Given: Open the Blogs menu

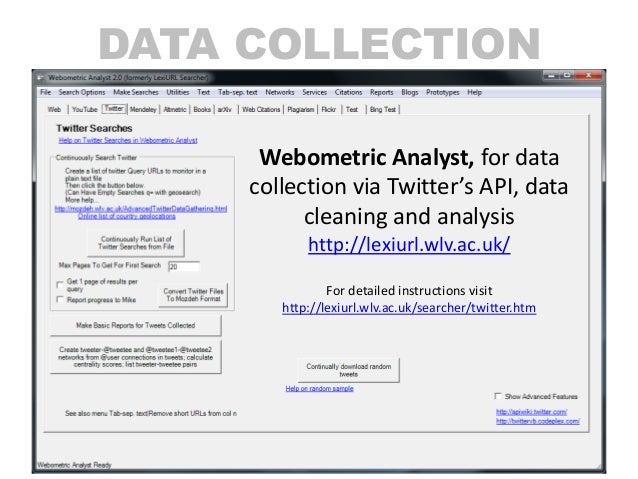Looking at the screenshot, I should pos(410,92).
